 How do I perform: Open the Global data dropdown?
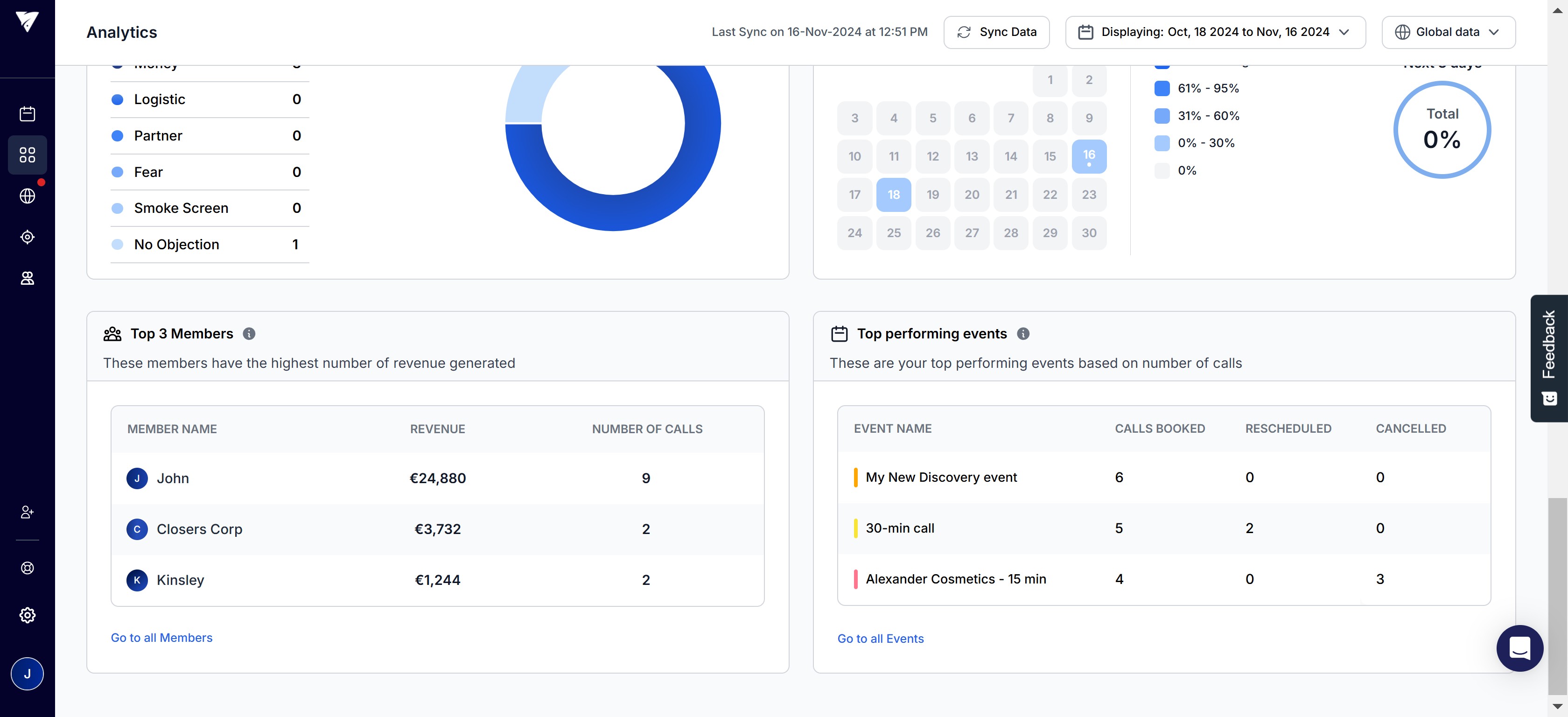click(1448, 32)
